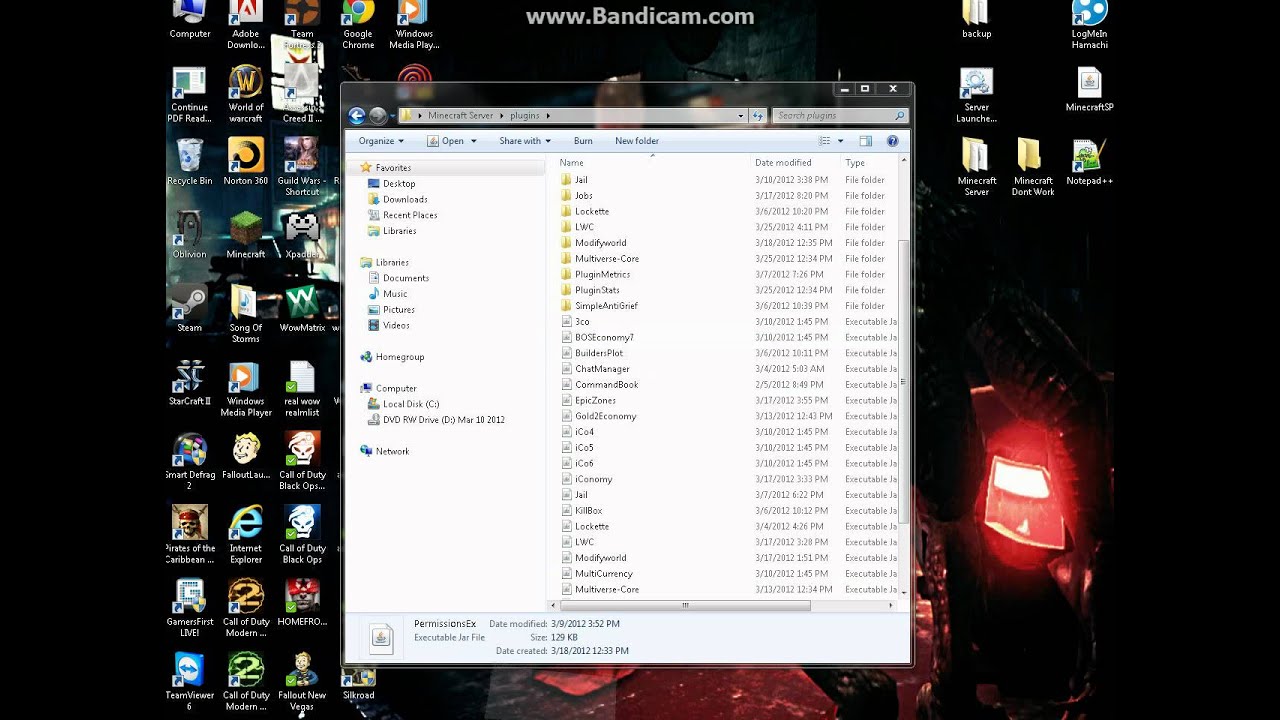Open the Song Of Storms file icon
1280x720 pixels.
pos(245,314)
